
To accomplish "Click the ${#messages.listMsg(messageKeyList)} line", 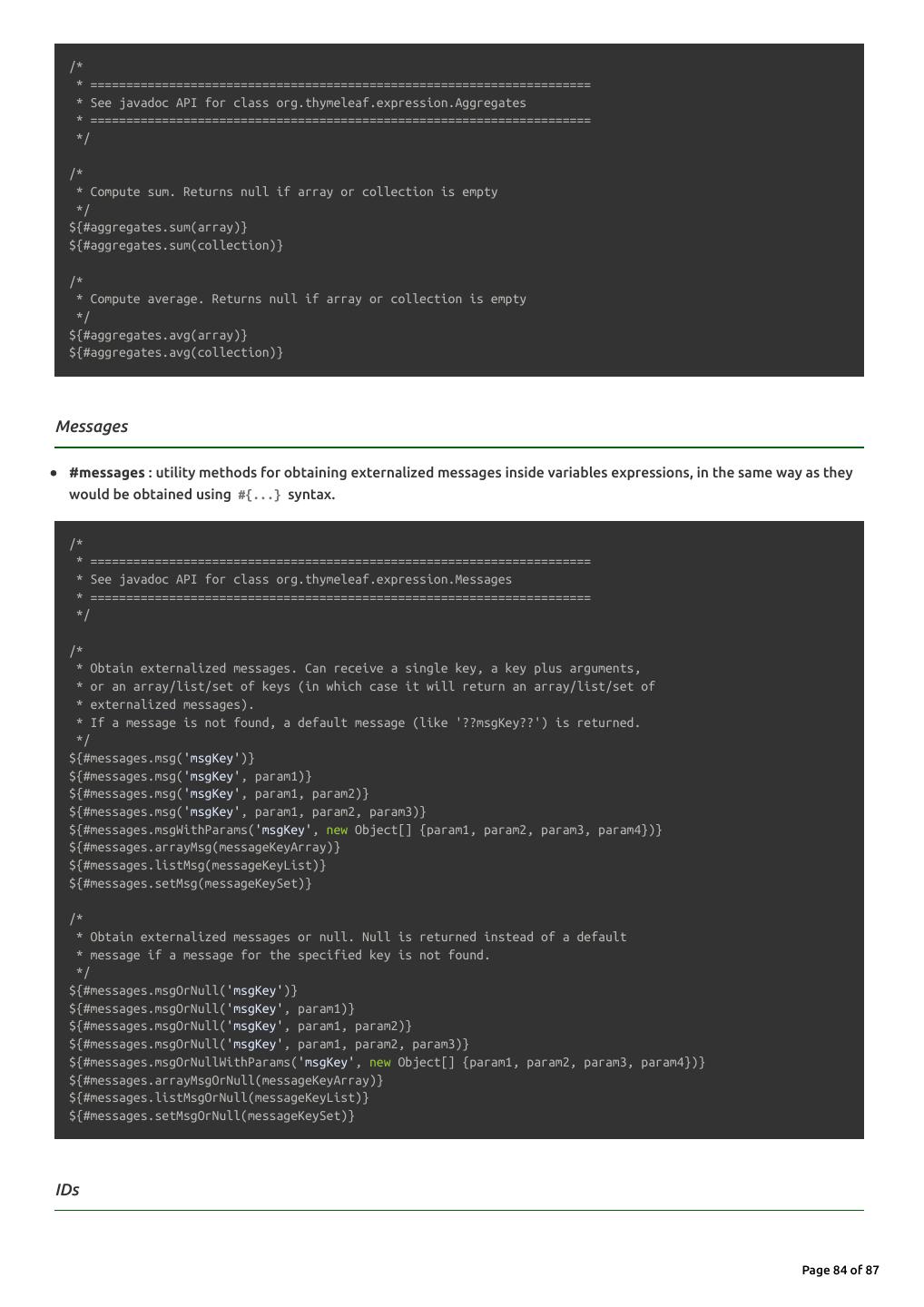I will point(197,866).
